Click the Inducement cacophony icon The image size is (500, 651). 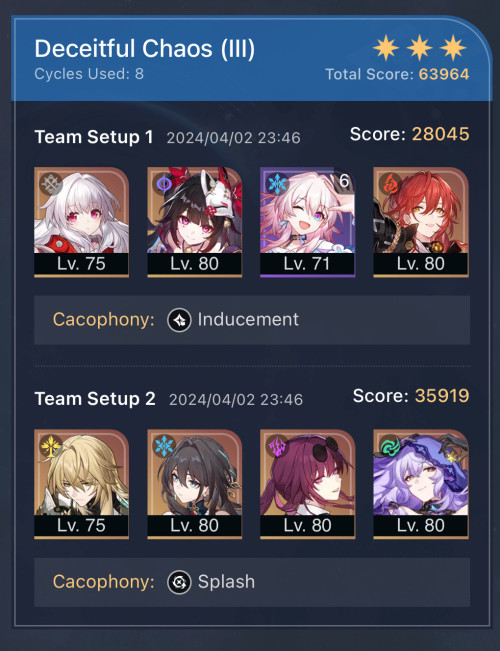(179, 320)
